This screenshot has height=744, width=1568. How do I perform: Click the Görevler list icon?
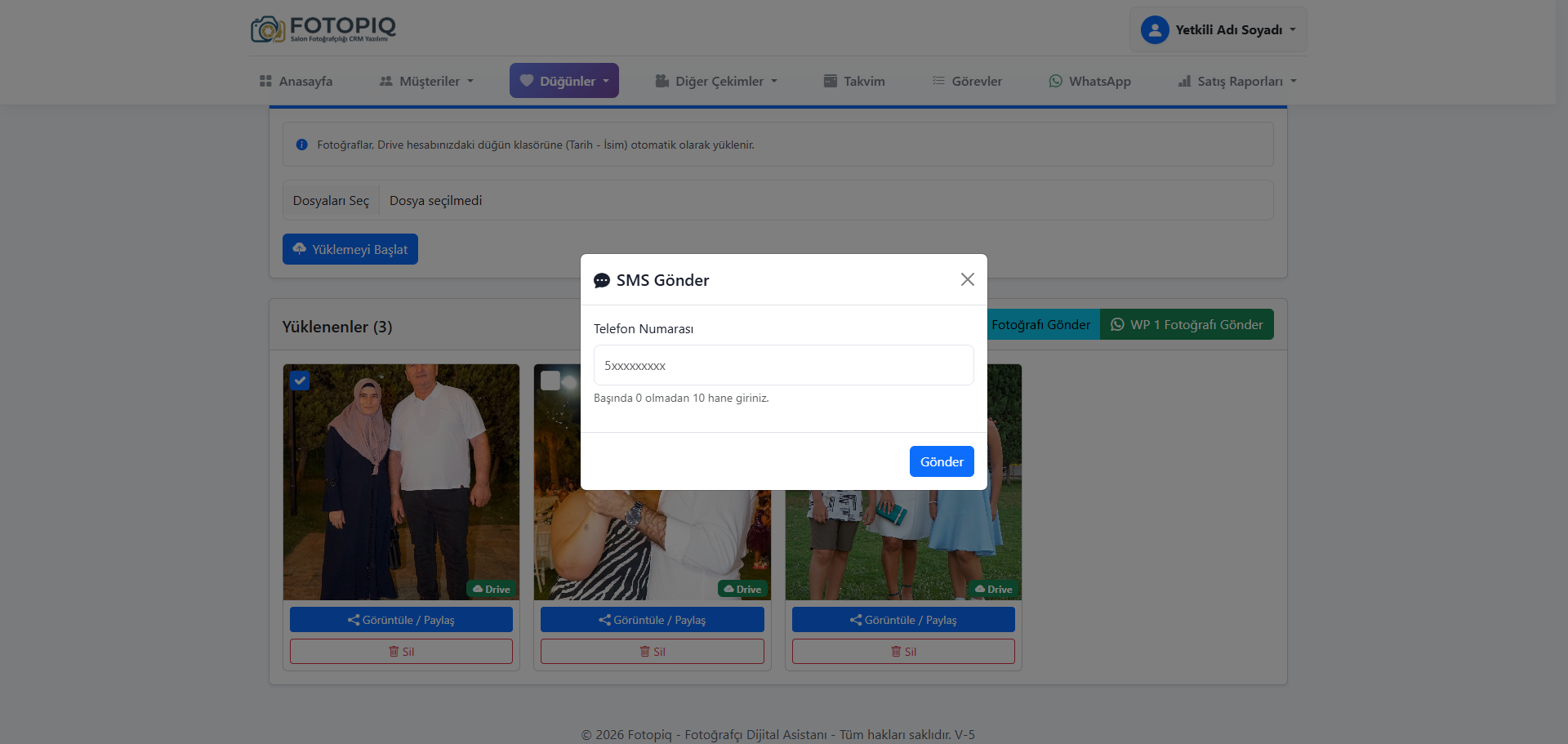tap(938, 81)
